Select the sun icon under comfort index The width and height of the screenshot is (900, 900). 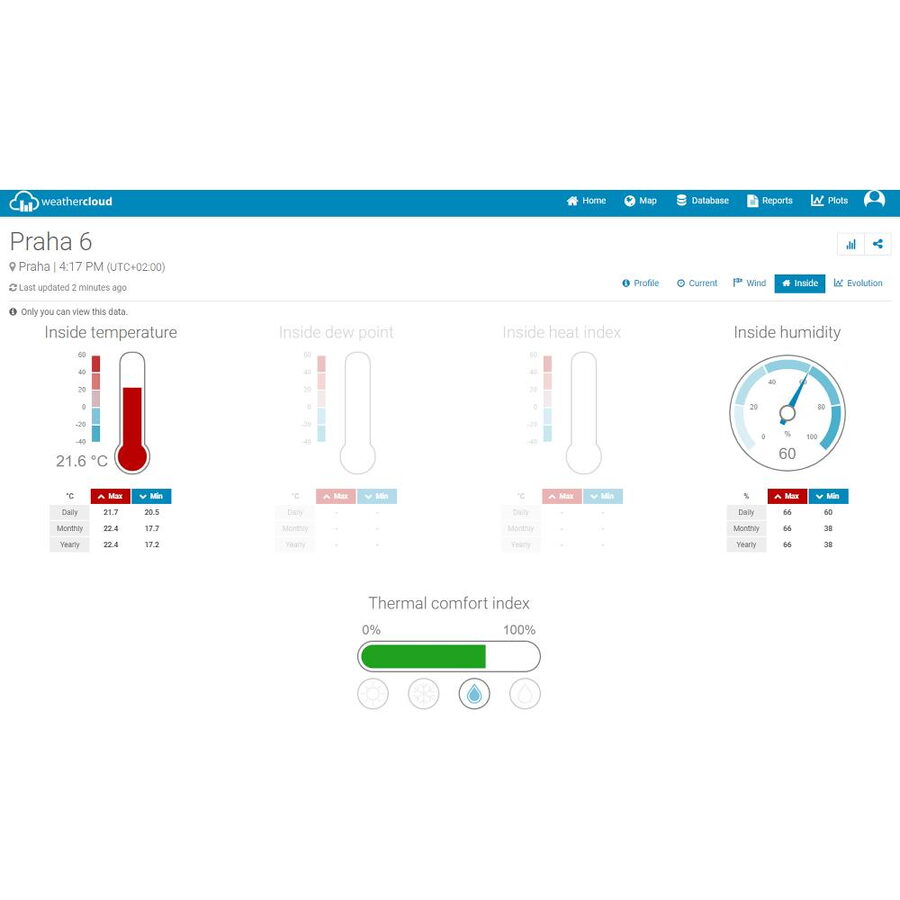click(373, 694)
